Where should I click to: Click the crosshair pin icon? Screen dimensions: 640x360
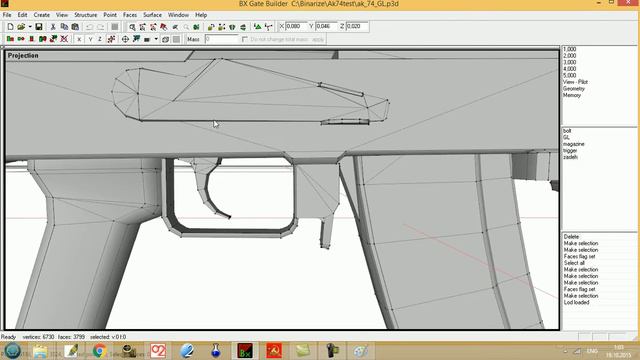click(x=125, y=39)
